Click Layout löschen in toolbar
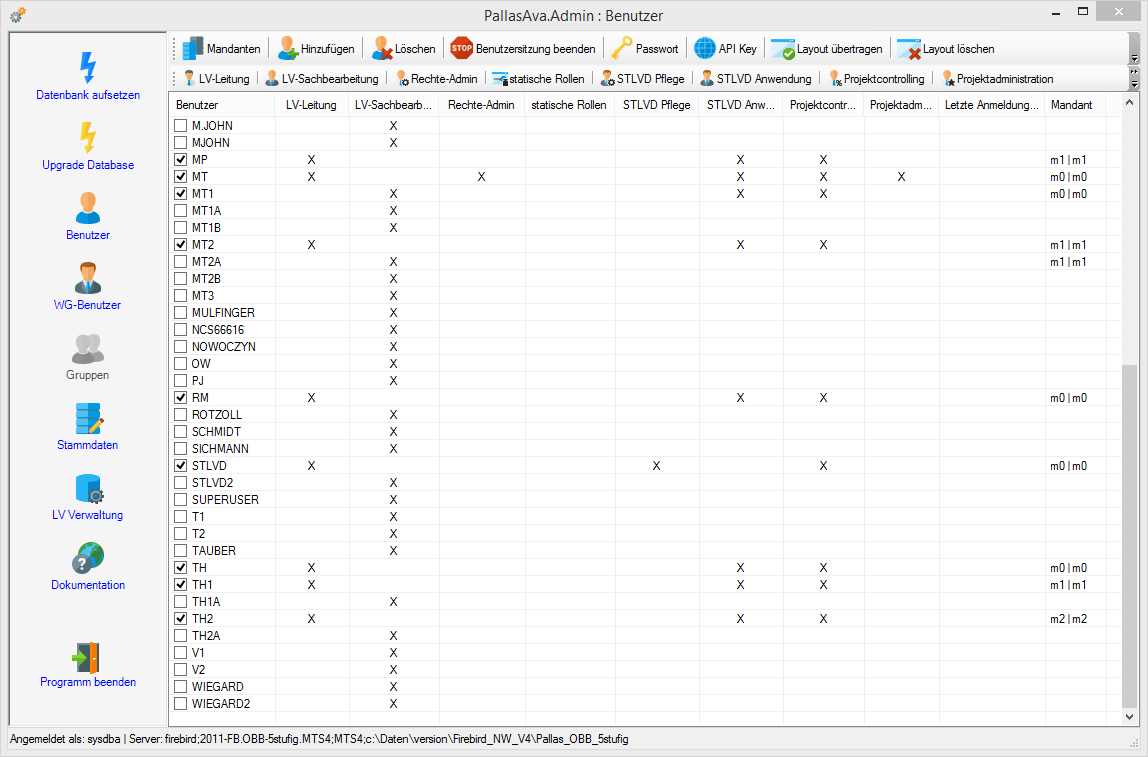1148x757 pixels. point(946,49)
